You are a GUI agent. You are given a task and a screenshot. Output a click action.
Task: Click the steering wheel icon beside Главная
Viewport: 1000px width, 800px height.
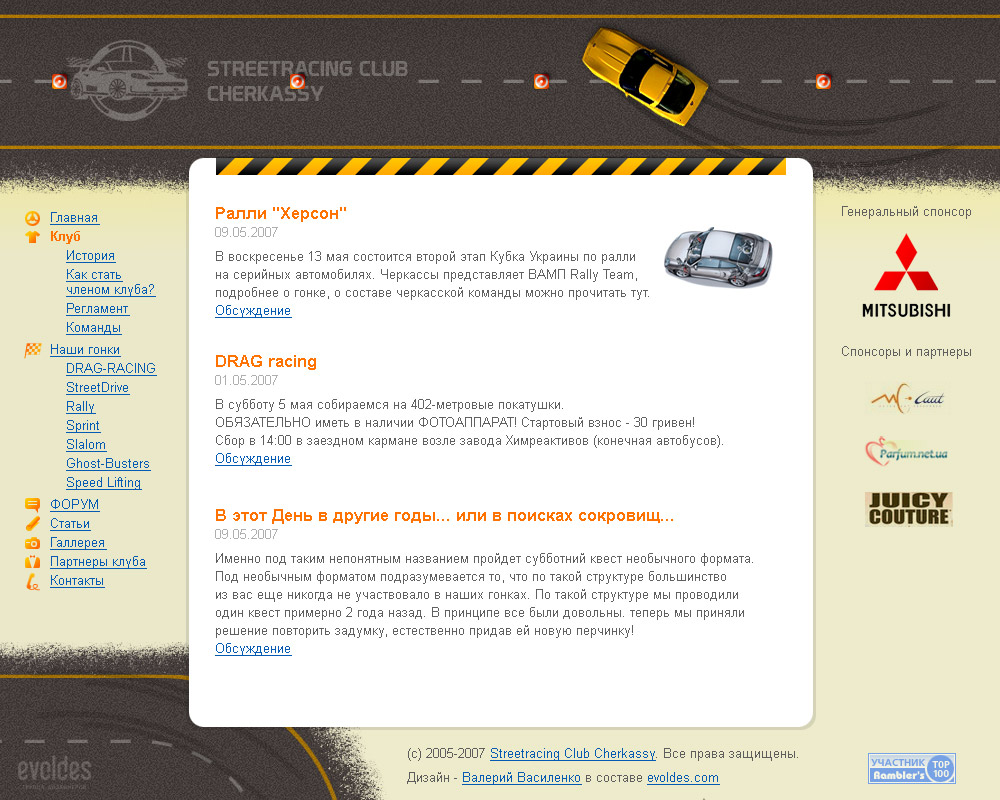pos(32,217)
